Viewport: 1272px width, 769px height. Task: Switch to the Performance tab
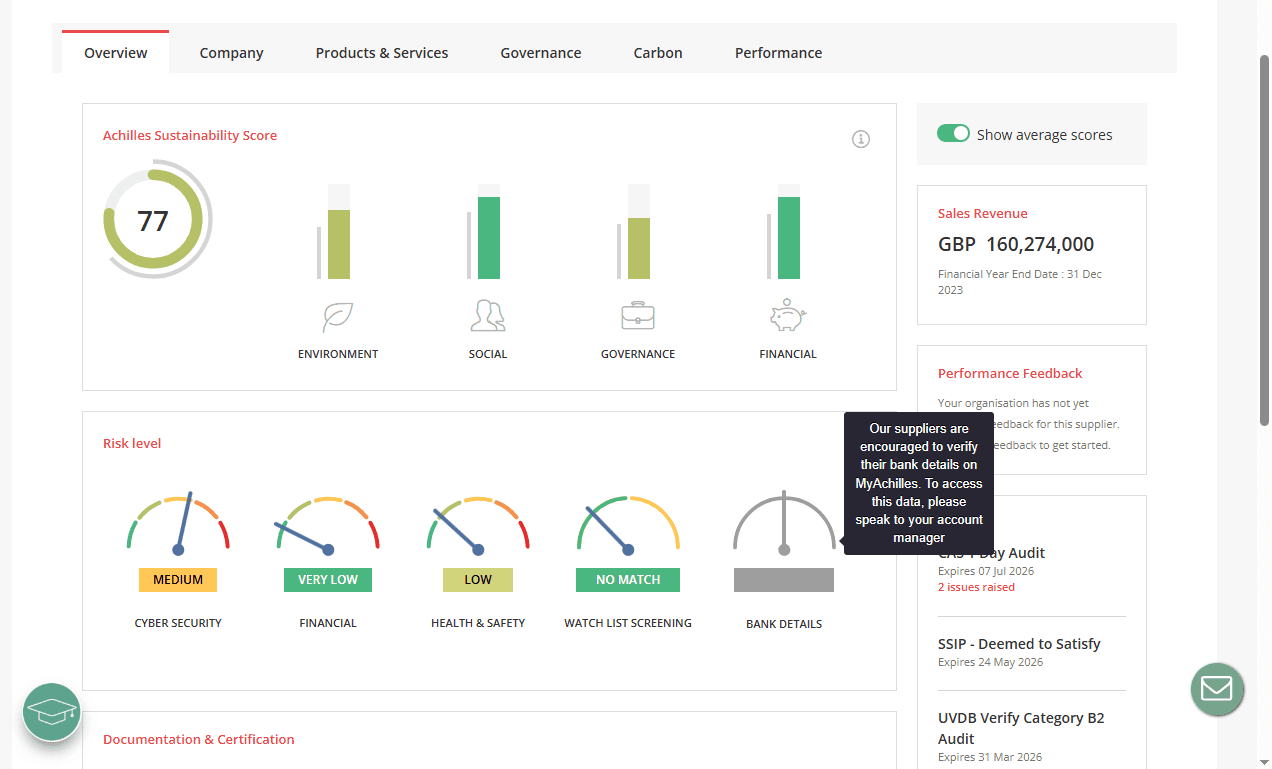[x=778, y=52]
